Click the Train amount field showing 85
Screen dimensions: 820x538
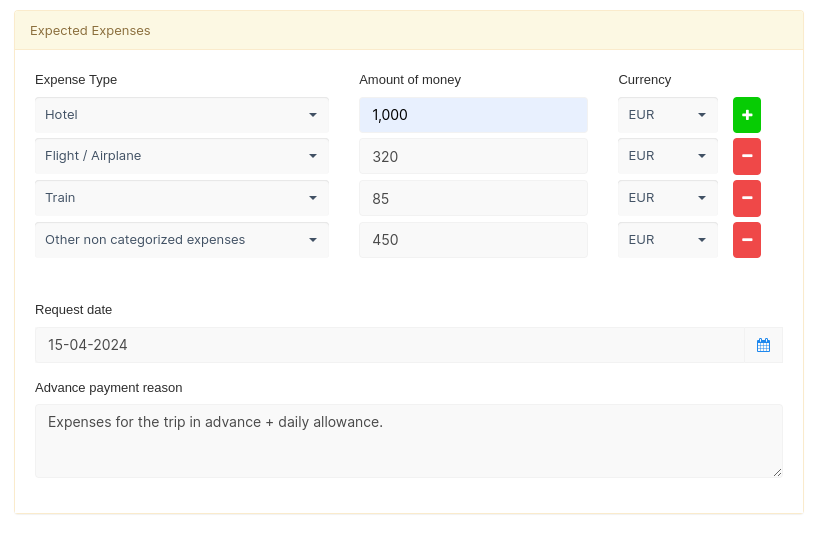pos(473,198)
